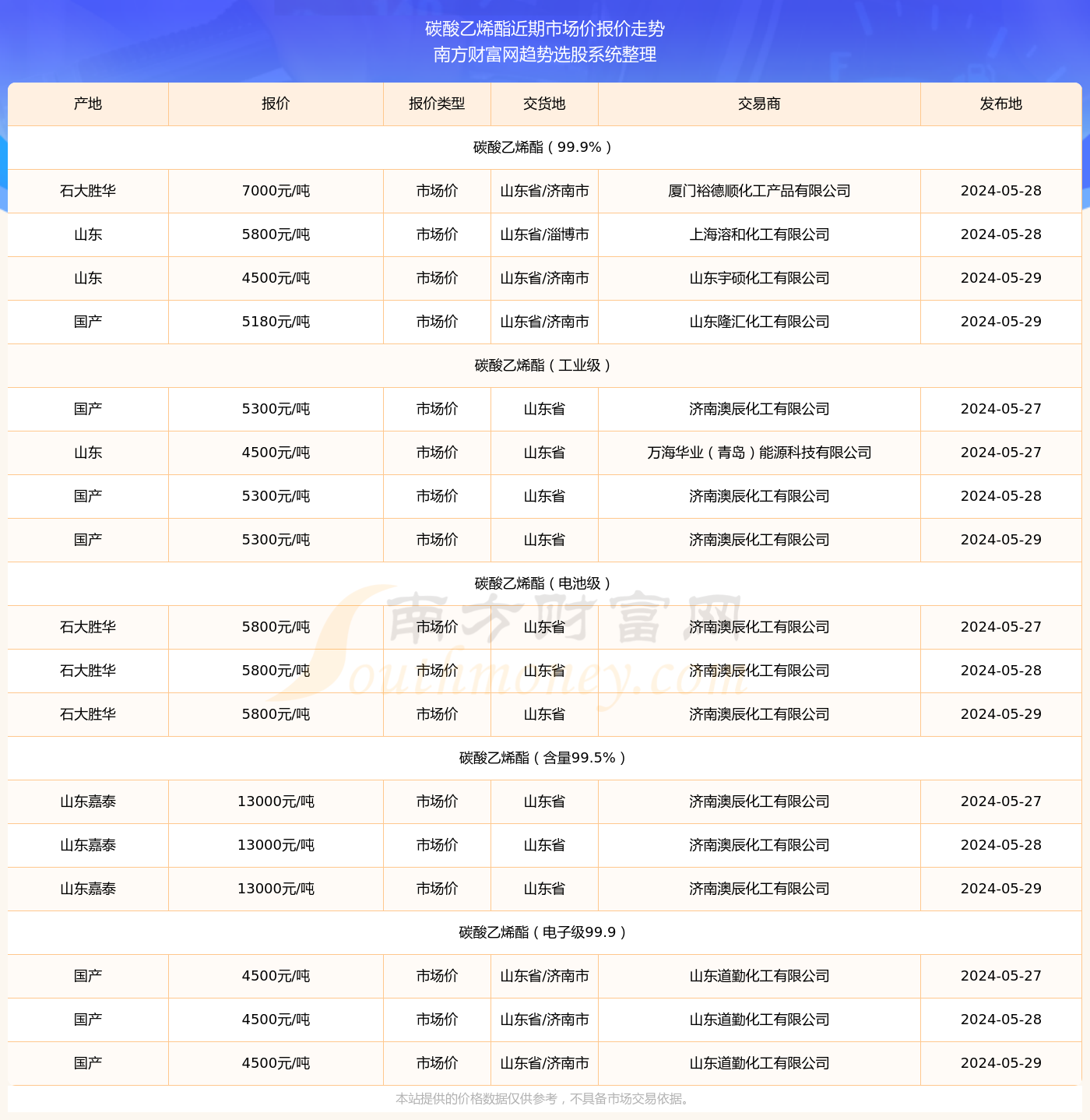Select 4500元/吨 in the 万海华业 row

(x=276, y=453)
